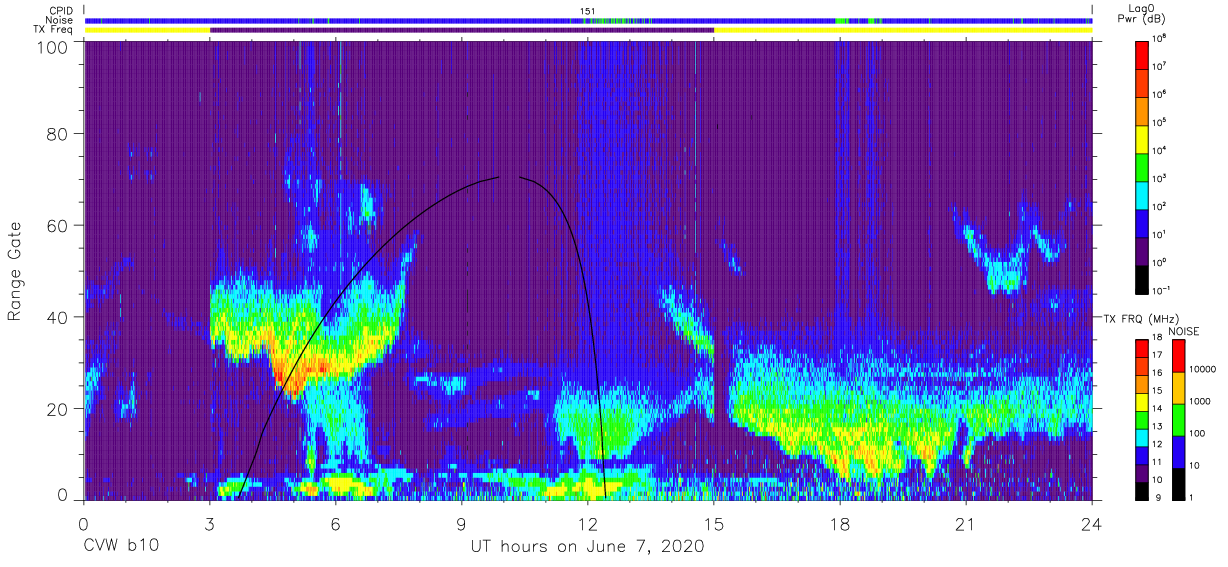Pick the red segment of the NOISE colorbar
The image size is (1228, 567).
pyautogui.click(x=1178, y=355)
